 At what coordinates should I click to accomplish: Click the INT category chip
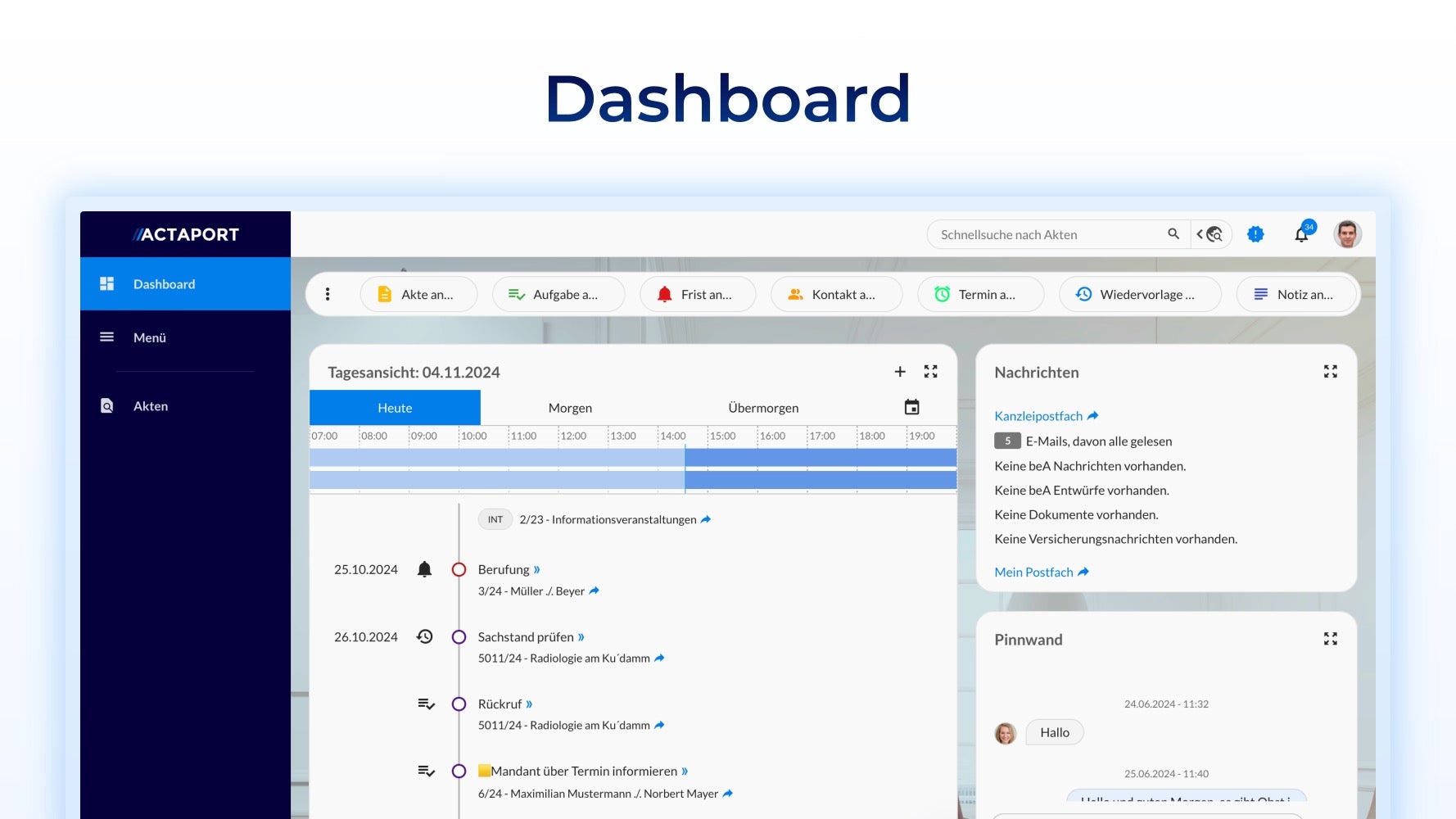click(495, 519)
